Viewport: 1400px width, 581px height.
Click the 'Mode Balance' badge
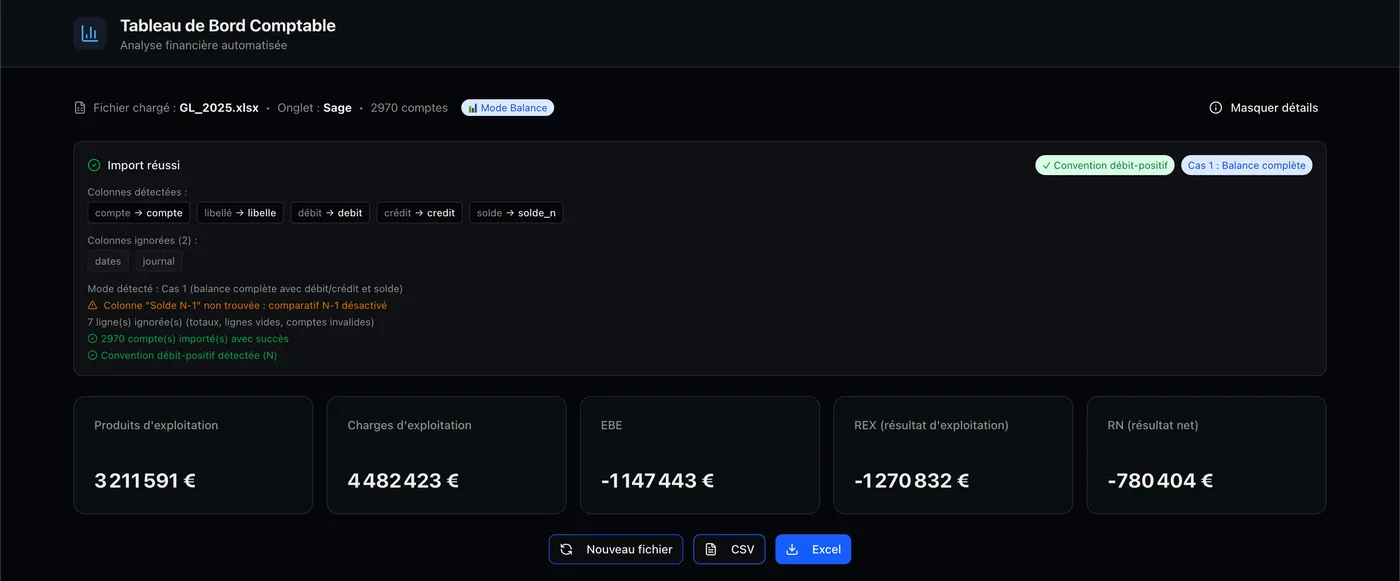(507, 108)
